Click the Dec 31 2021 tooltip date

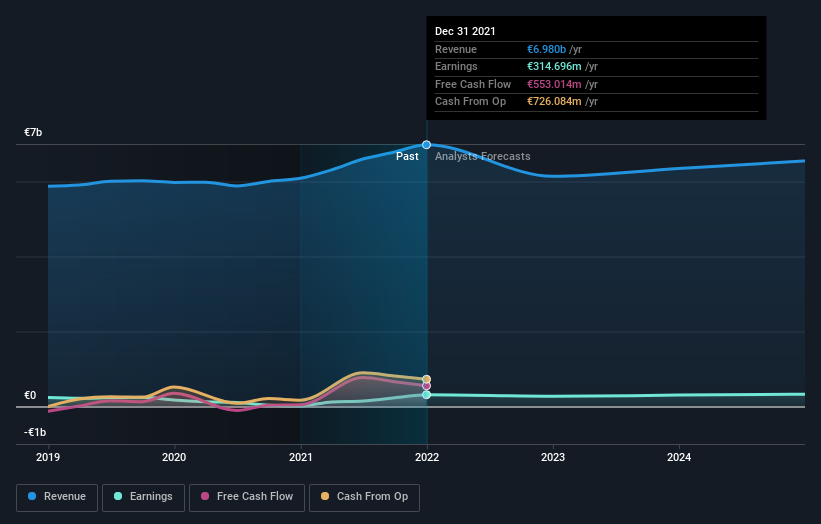[x=465, y=31]
